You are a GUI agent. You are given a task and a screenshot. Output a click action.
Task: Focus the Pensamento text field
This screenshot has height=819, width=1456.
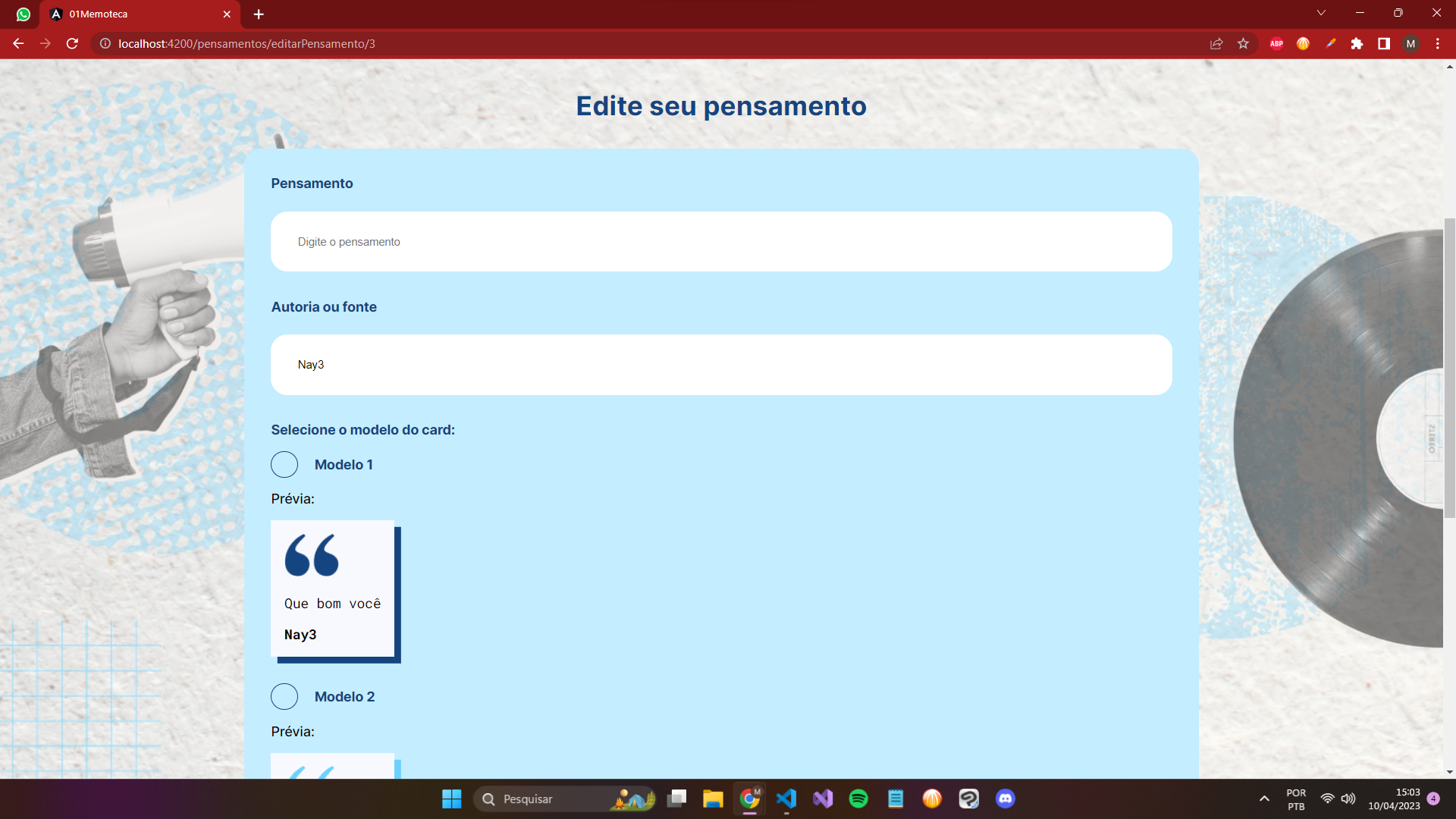(x=721, y=242)
